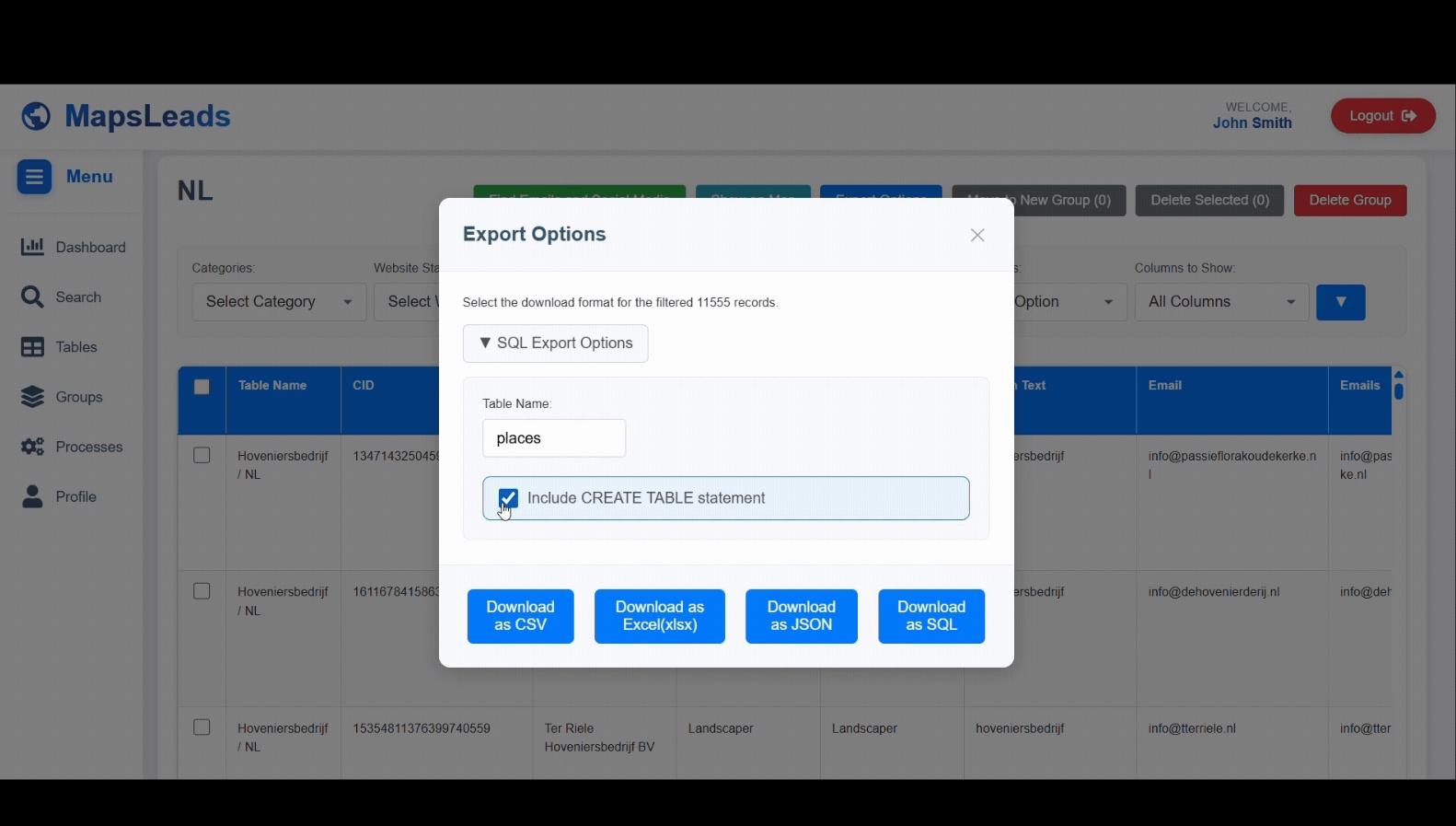Click the Logout button
This screenshot has width=1456, height=826.
(1382, 116)
